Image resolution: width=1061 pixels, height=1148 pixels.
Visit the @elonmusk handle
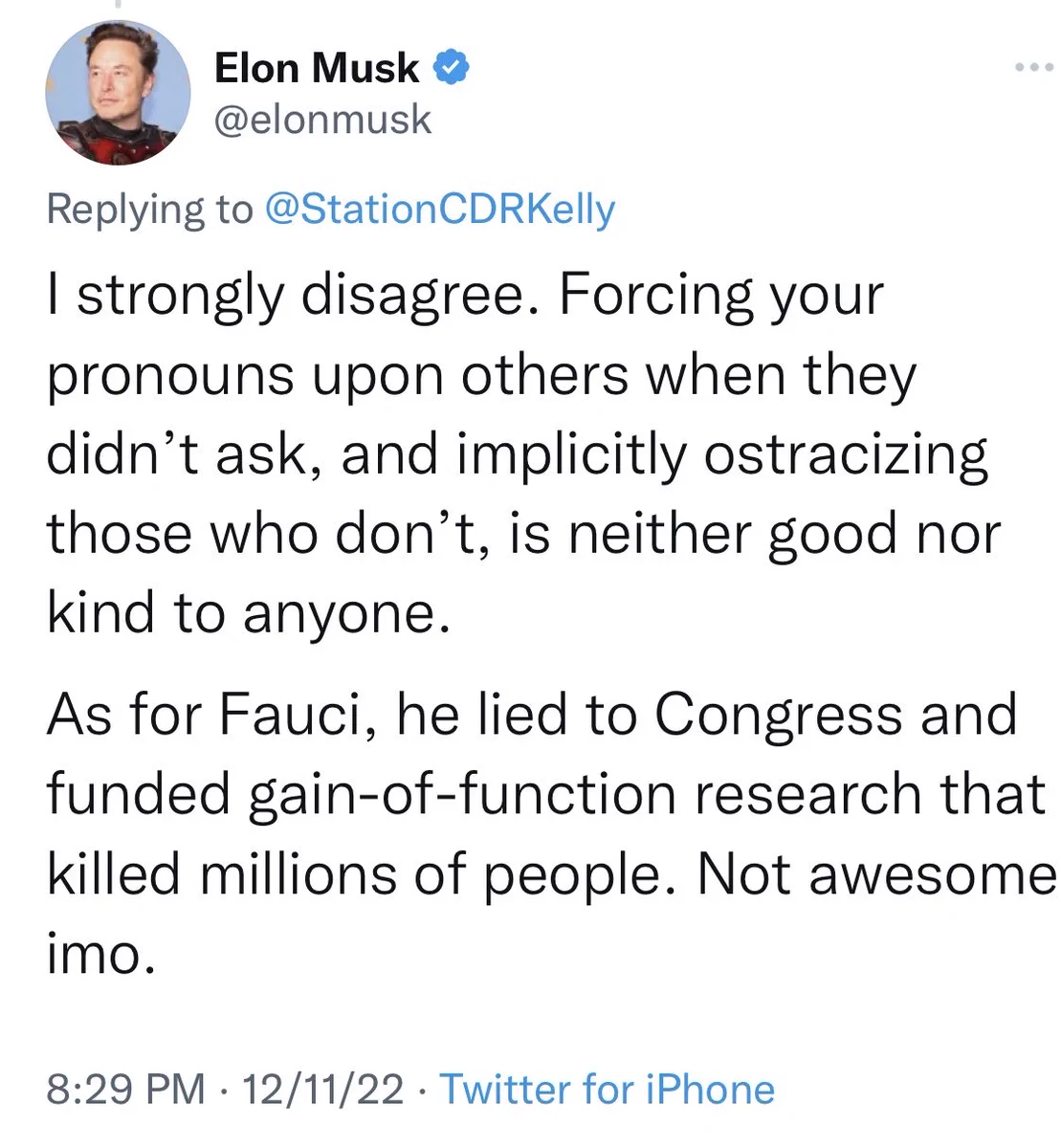pos(322,121)
